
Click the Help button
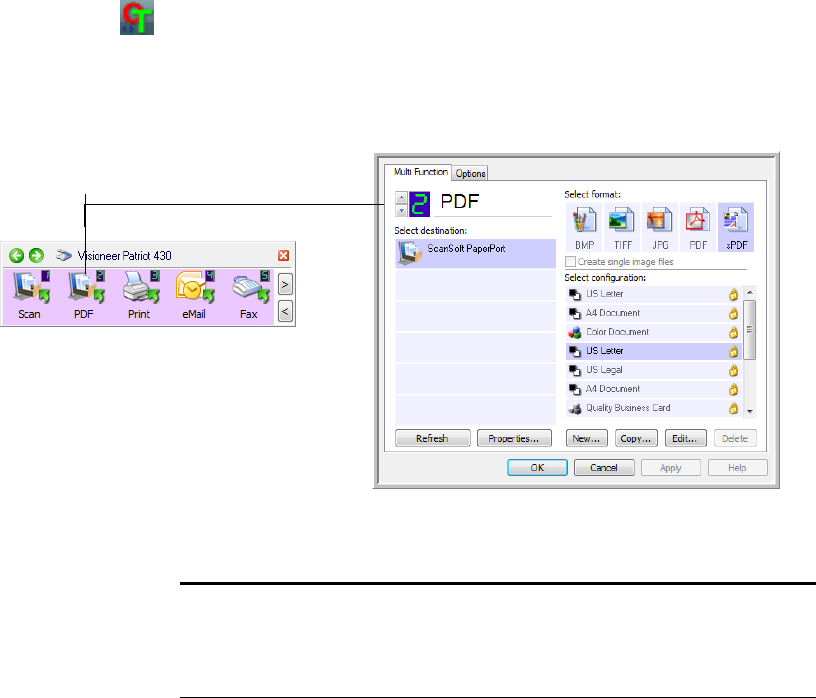[x=737, y=467]
